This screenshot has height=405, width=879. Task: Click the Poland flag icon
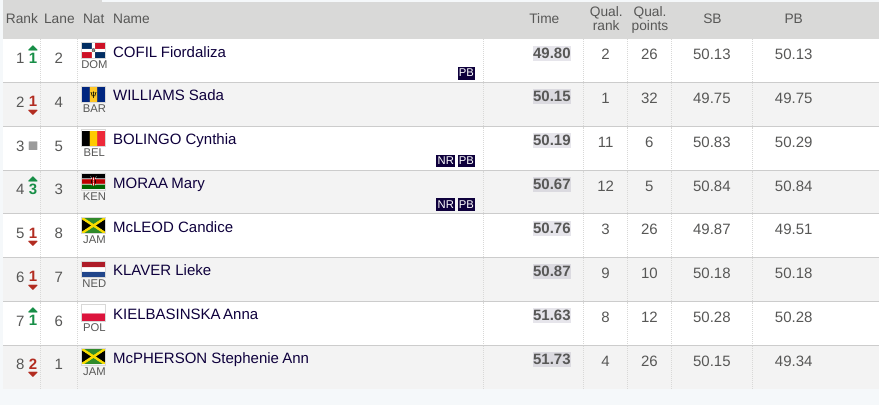pos(94,314)
